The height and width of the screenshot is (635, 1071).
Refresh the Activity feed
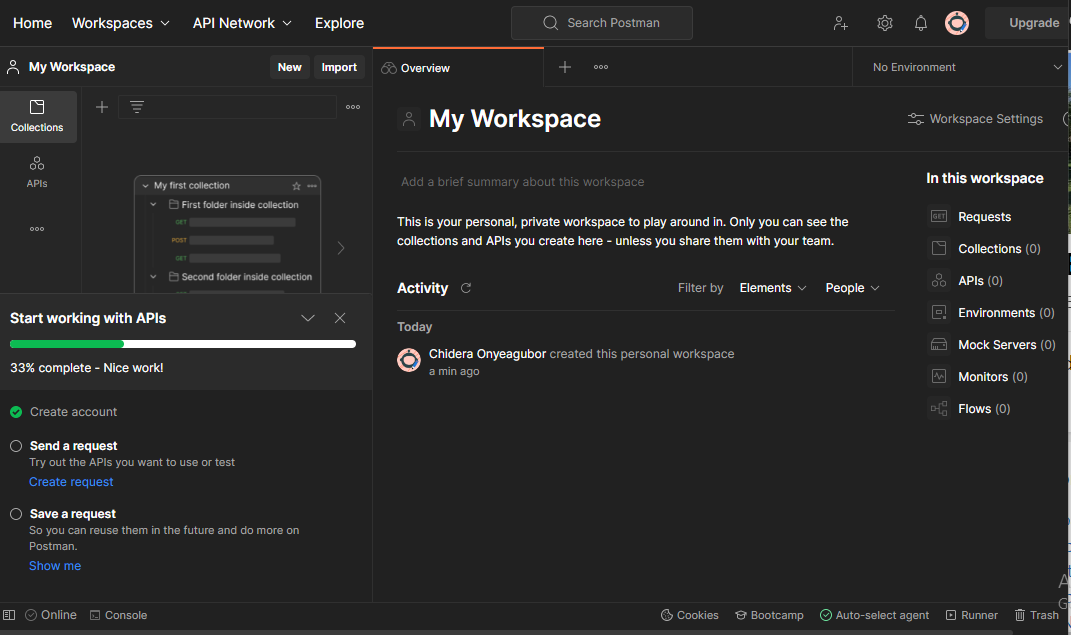tap(466, 288)
